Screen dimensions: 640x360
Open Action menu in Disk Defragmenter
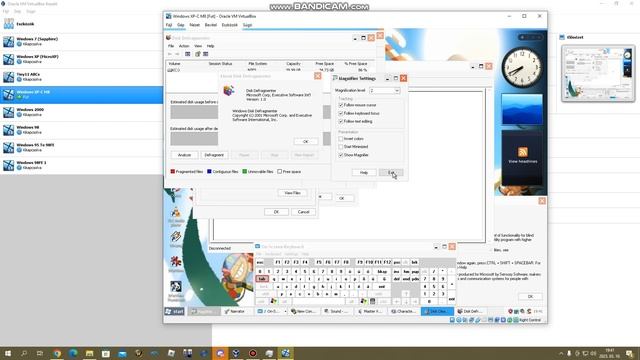pos(184,46)
